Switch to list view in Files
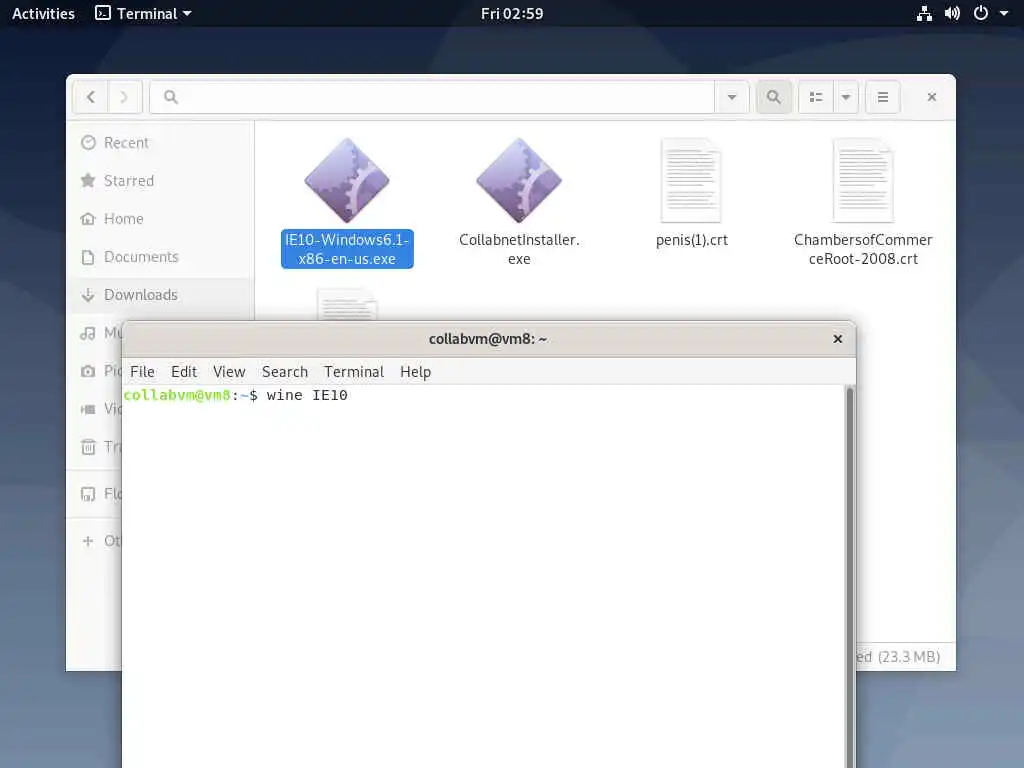Screen dimensions: 1024x768 pyautogui.click(x=816, y=97)
